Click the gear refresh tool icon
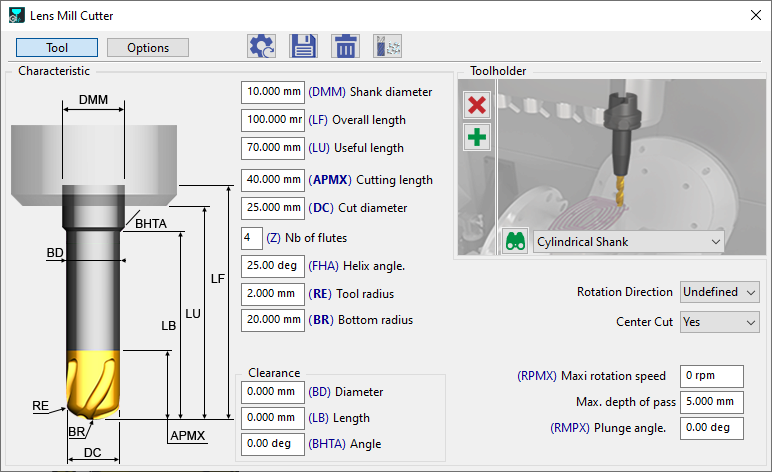Image resolution: width=772 pixels, height=472 pixels. click(x=262, y=46)
